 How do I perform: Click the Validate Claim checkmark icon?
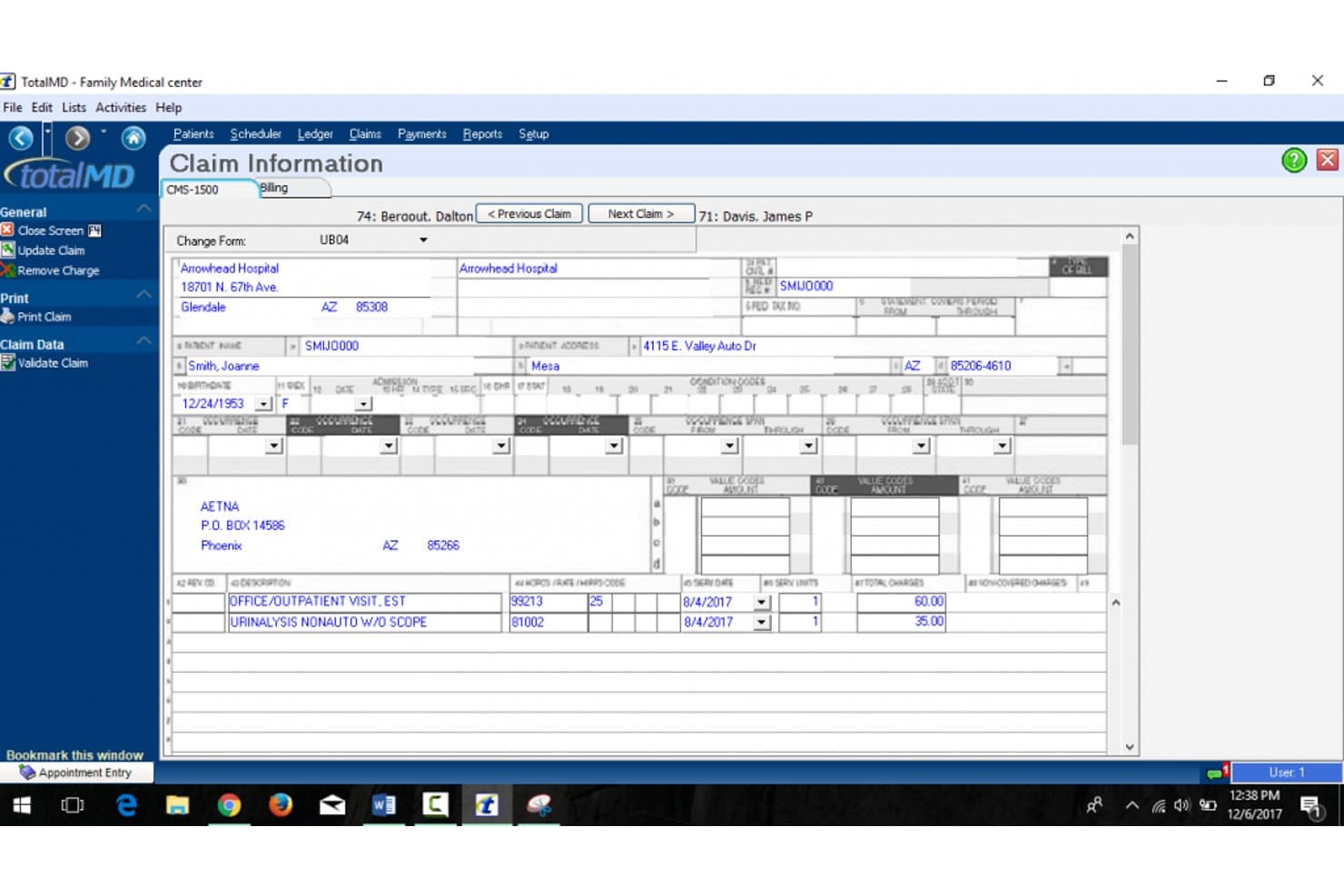tap(7, 362)
